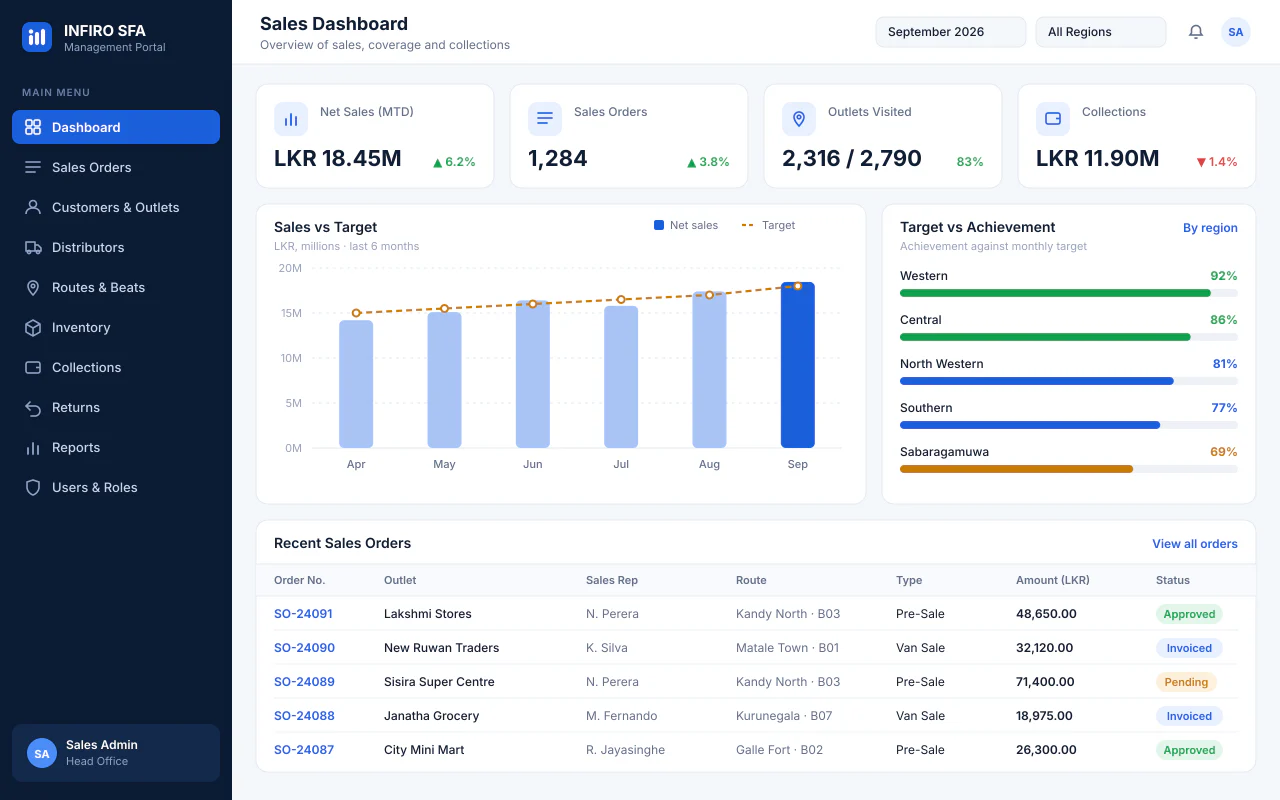Click the Returns arrow icon in sidebar

tap(33, 407)
